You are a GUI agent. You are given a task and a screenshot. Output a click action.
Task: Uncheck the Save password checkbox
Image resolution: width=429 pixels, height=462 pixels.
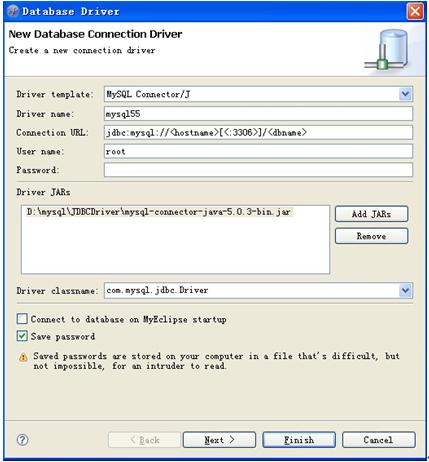click(22, 336)
